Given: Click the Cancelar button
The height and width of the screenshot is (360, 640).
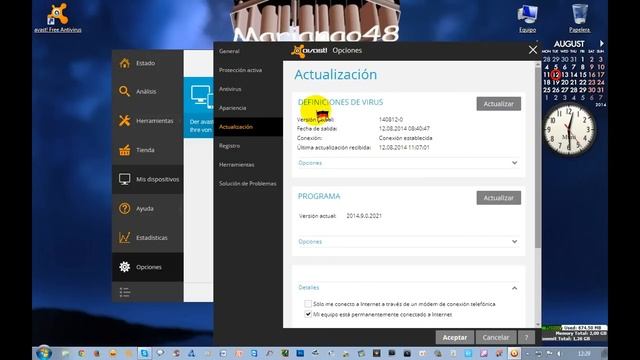Looking at the screenshot, I should (496, 338).
